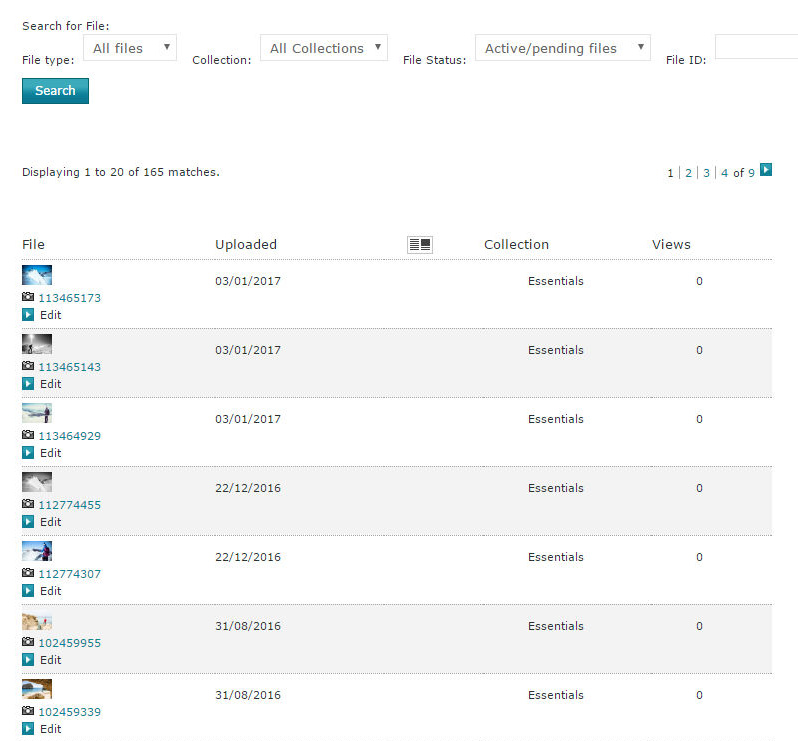This screenshot has height=741, width=798.
Task: Open thumbnail of file 113465173
Action: click(x=37, y=275)
